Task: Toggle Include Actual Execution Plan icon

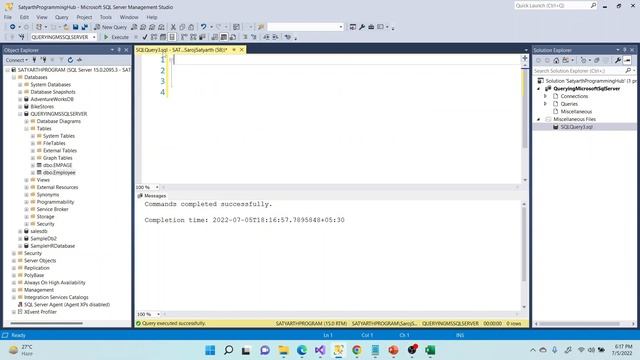Action: click(184, 37)
